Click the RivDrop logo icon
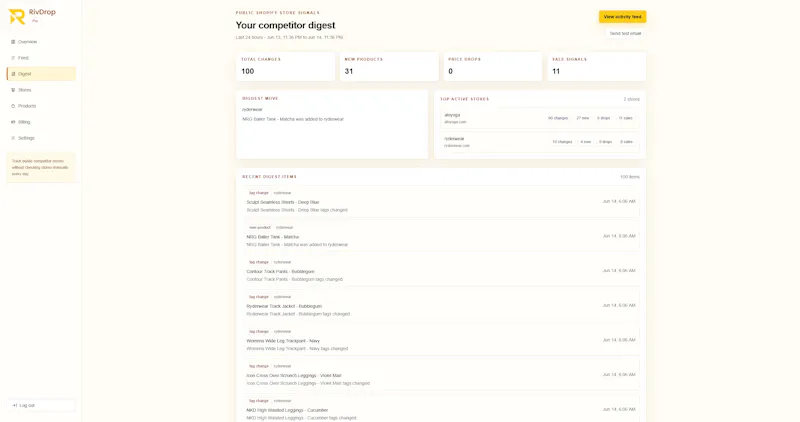Image resolution: width=800 pixels, height=422 pixels. [x=17, y=16]
